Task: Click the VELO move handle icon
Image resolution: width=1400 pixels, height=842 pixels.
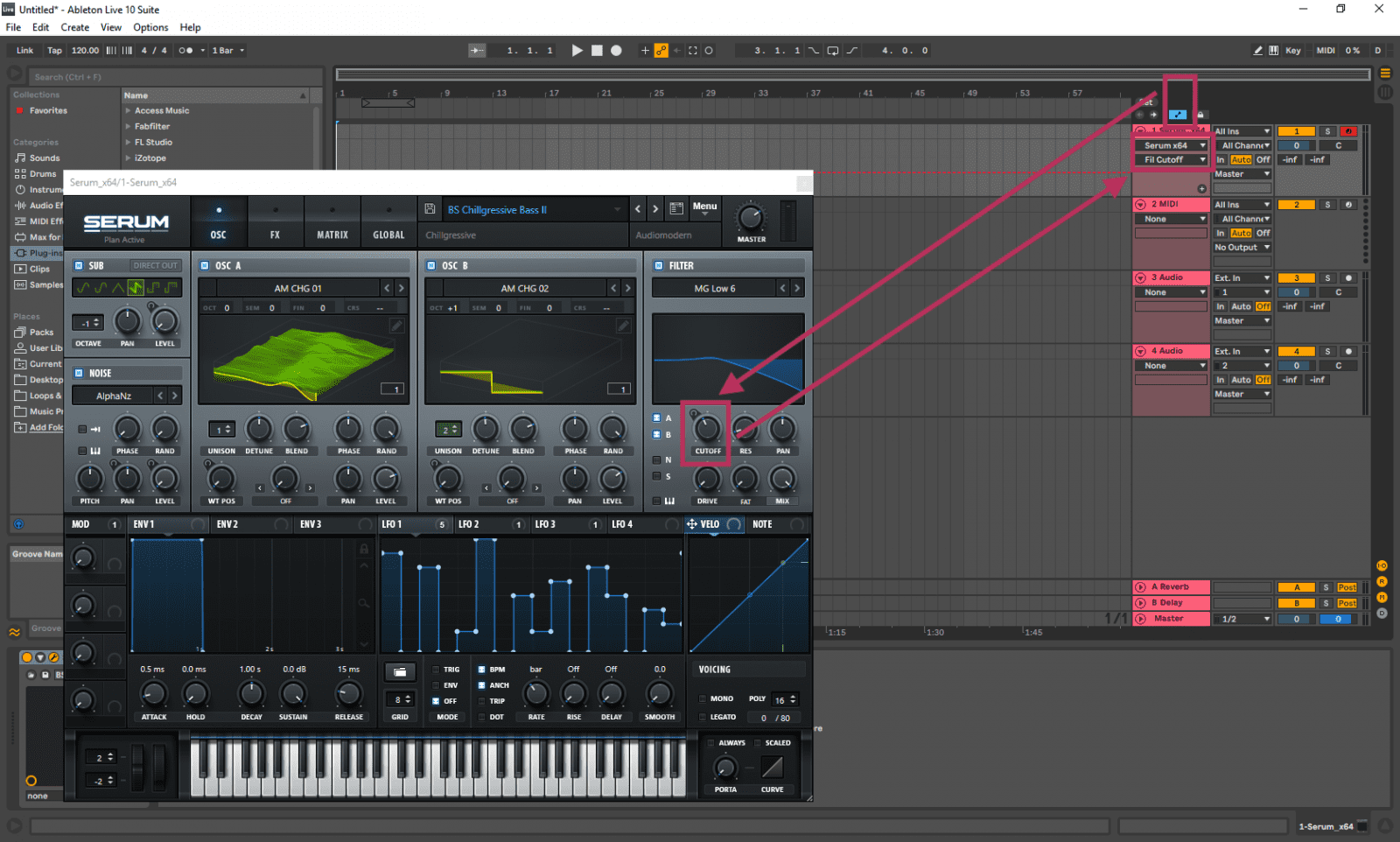Action: [x=691, y=524]
